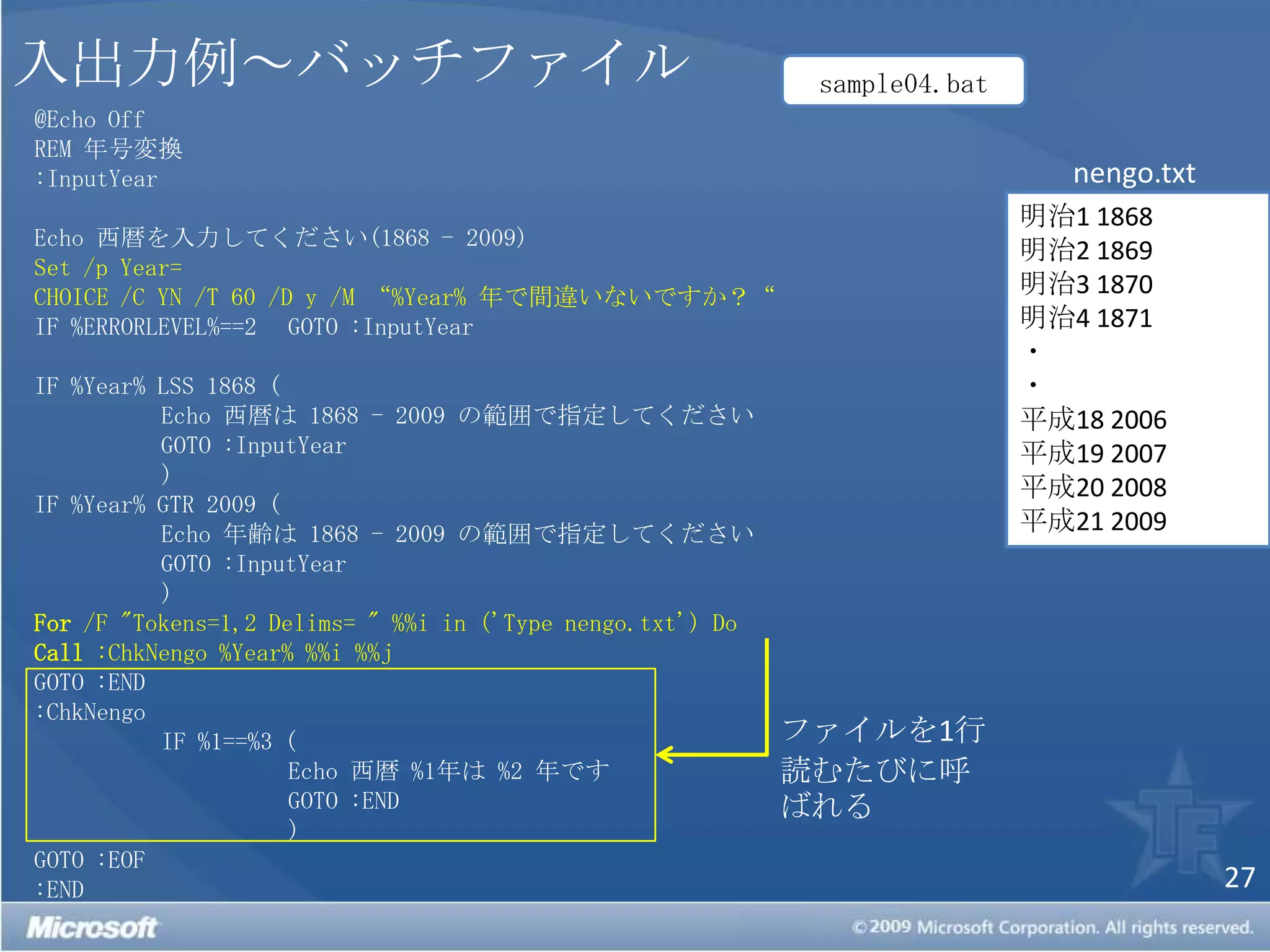Select the REM 年号変換 comment line

[108, 149]
